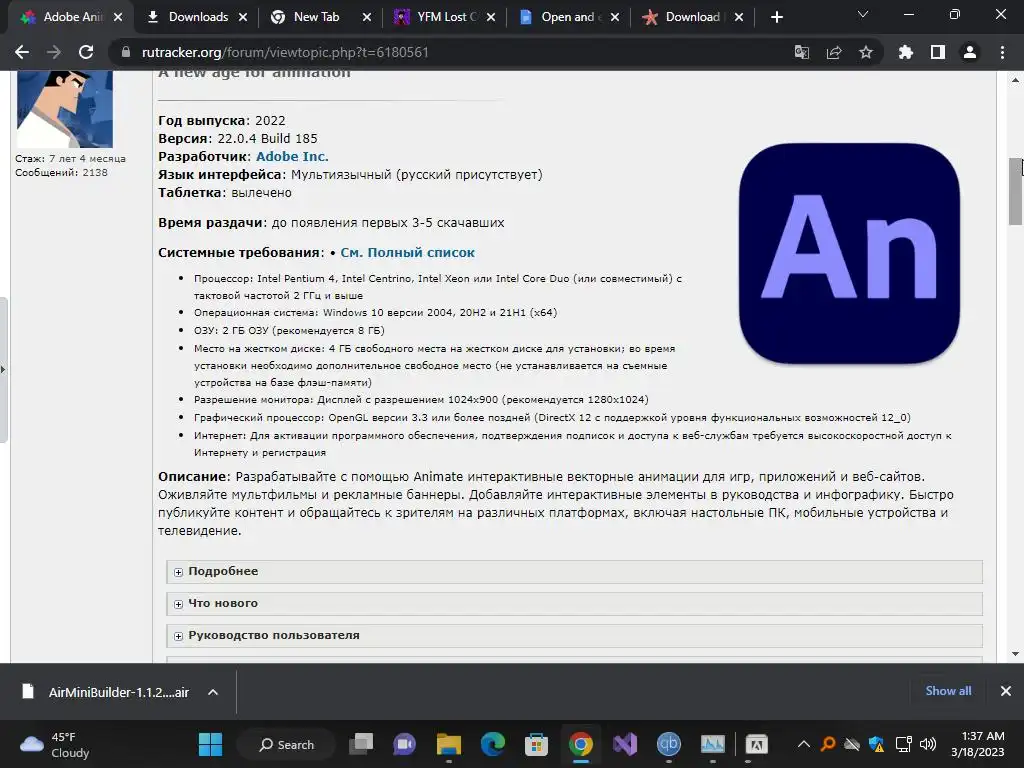Open Visual Studio from taskbar
Image resolution: width=1024 pixels, height=768 pixels.
coord(624,744)
